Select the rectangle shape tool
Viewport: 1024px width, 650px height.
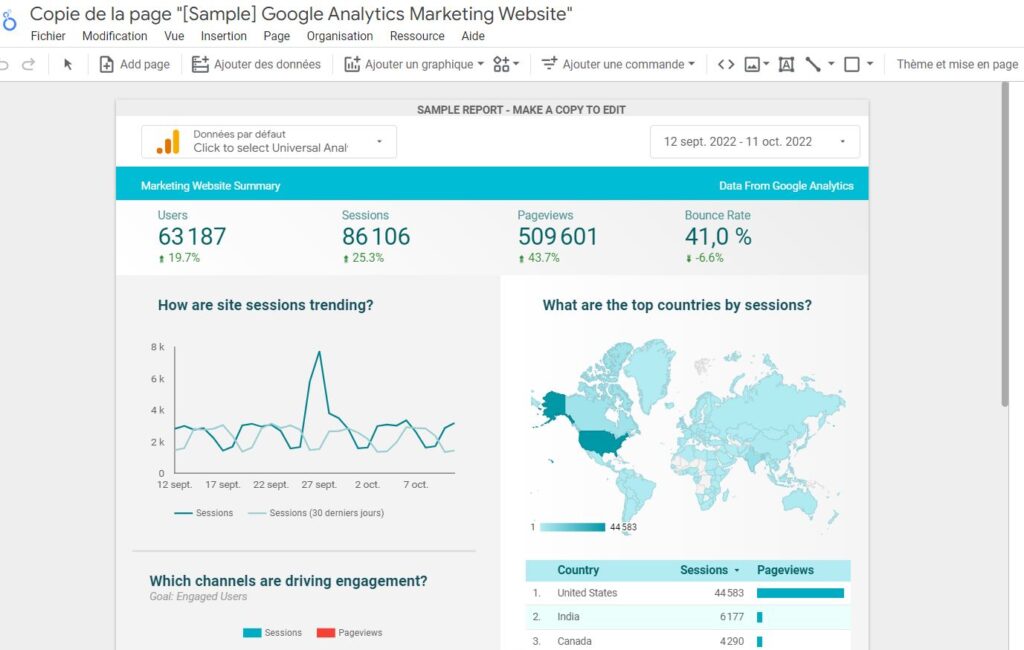coord(852,64)
